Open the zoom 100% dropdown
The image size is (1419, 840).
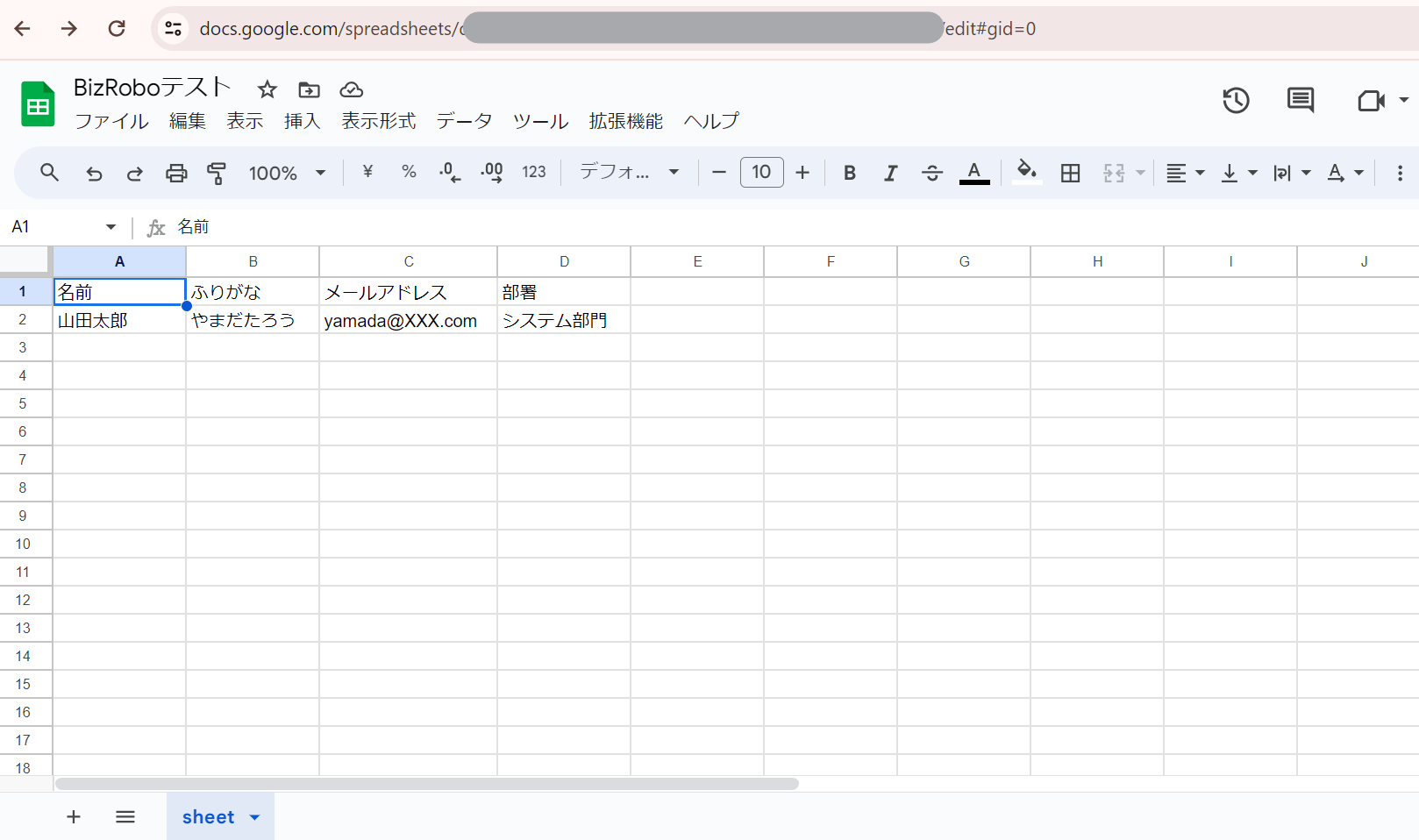coord(287,174)
